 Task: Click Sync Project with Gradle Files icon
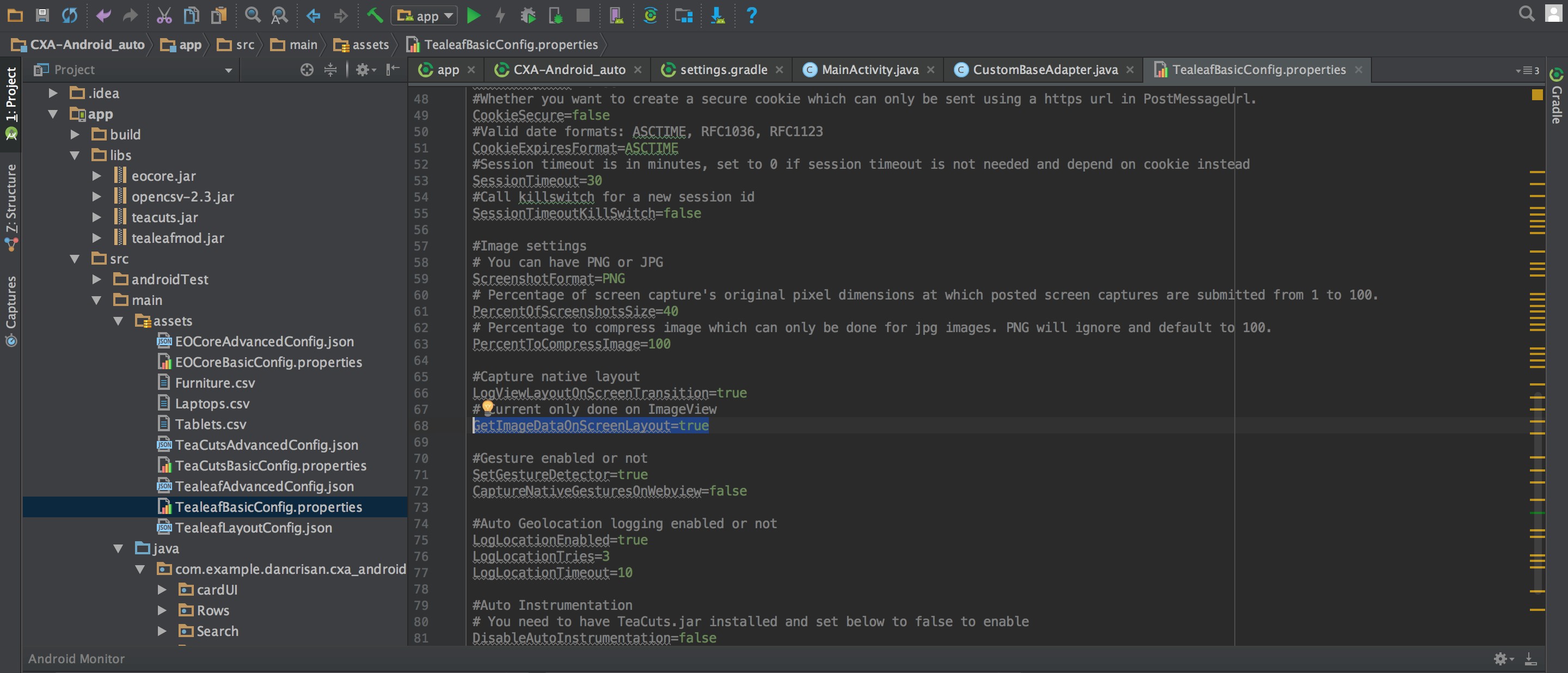(x=650, y=15)
